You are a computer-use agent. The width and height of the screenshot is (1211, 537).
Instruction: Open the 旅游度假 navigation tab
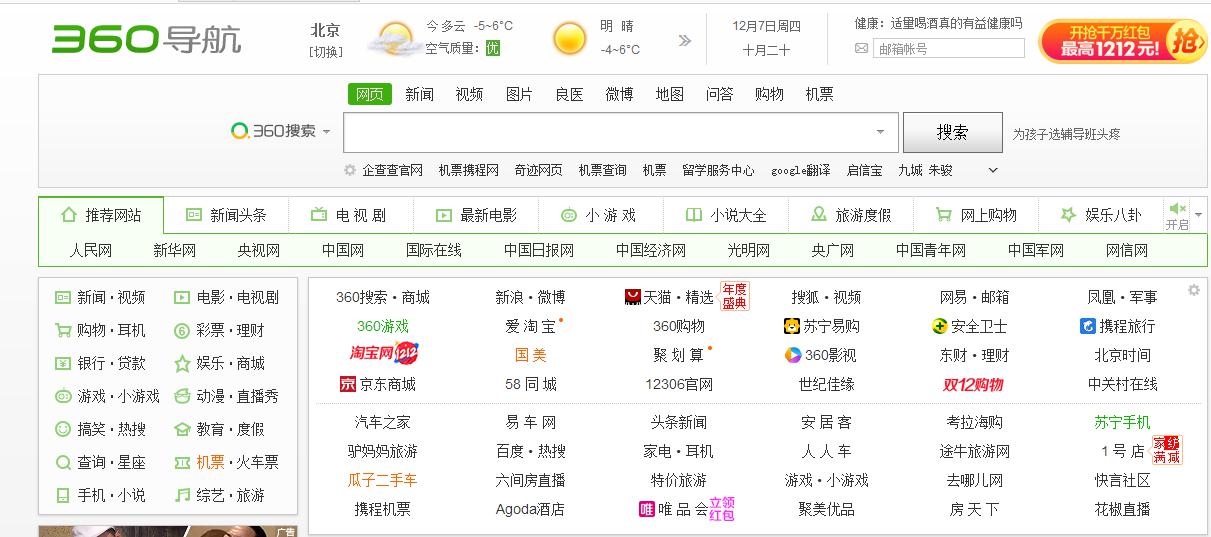click(x=851, y=215)
